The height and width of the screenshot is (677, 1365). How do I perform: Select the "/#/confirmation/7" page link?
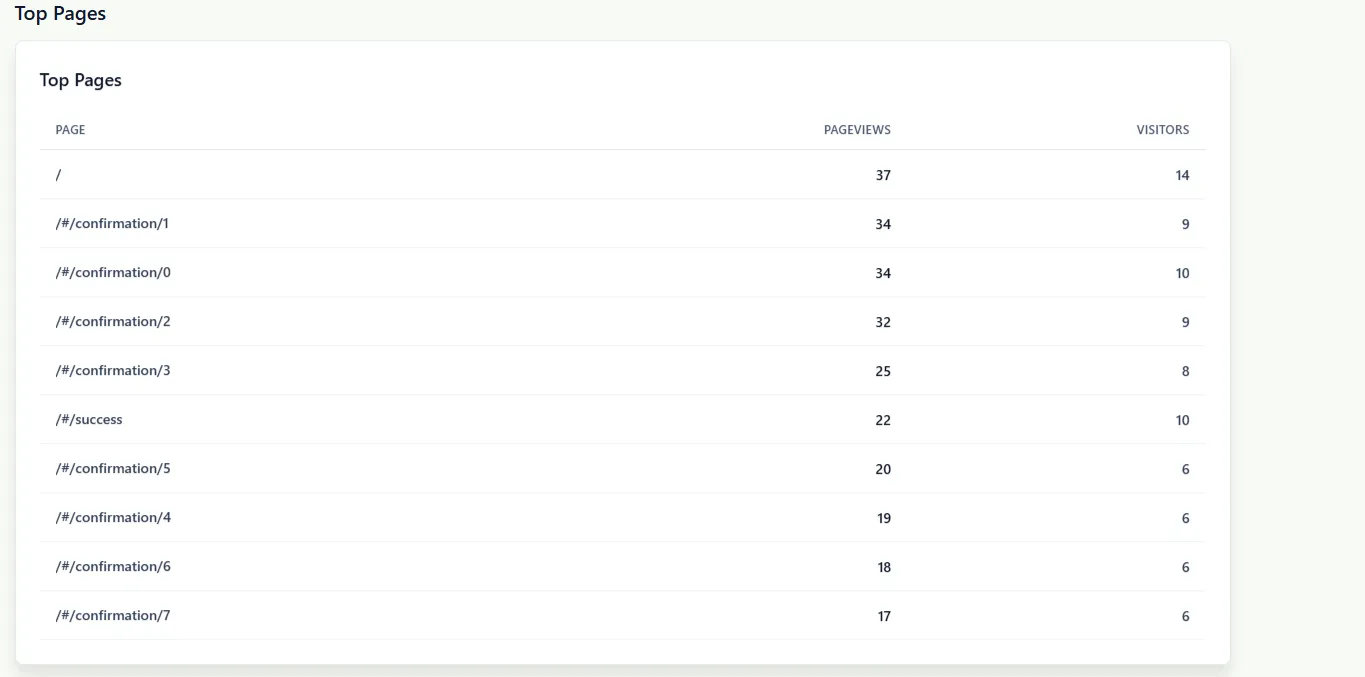pos(112,615)
